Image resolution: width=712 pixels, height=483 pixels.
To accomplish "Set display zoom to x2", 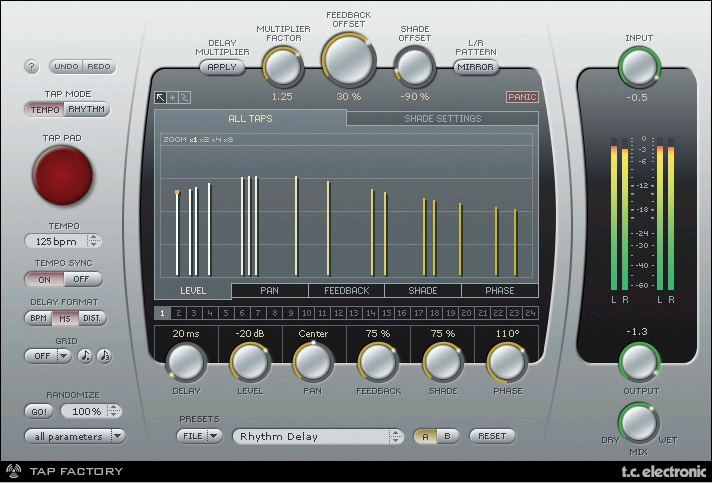I will (x=205, y=139).
